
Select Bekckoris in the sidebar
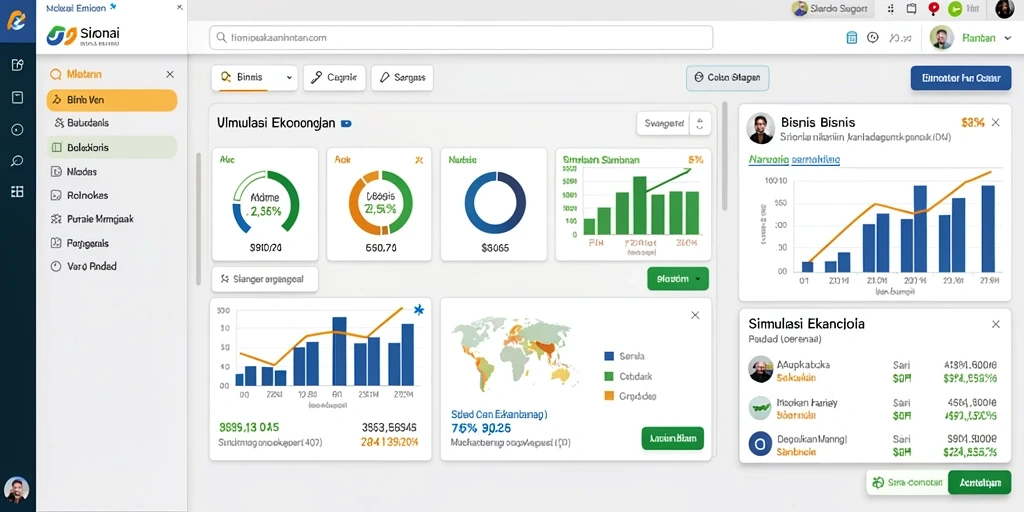(112, 148)
